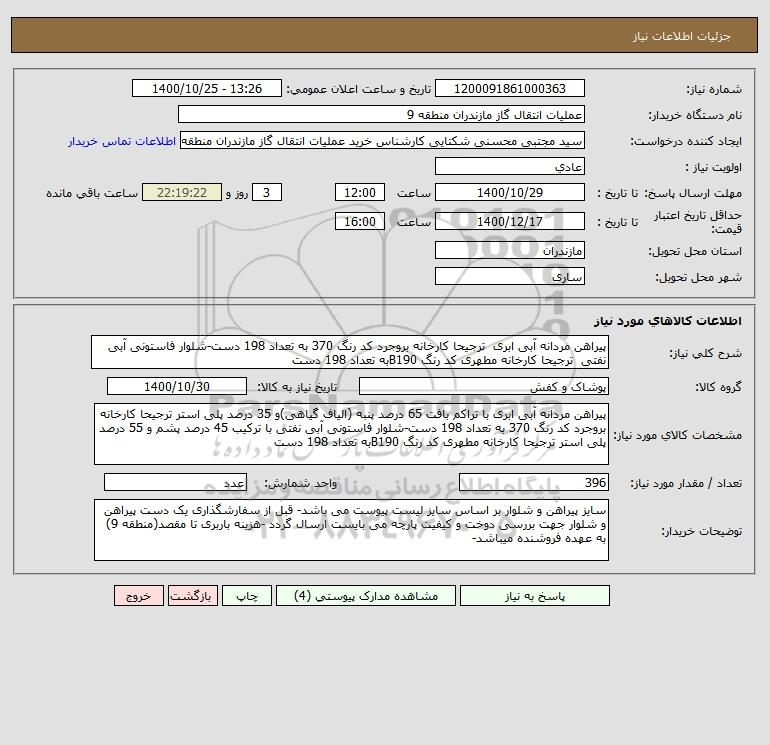Screen dimensions: 770x745
Task: Click the اطلاعات کالاهای مورد نیاز heading
Action: (668, 321)
